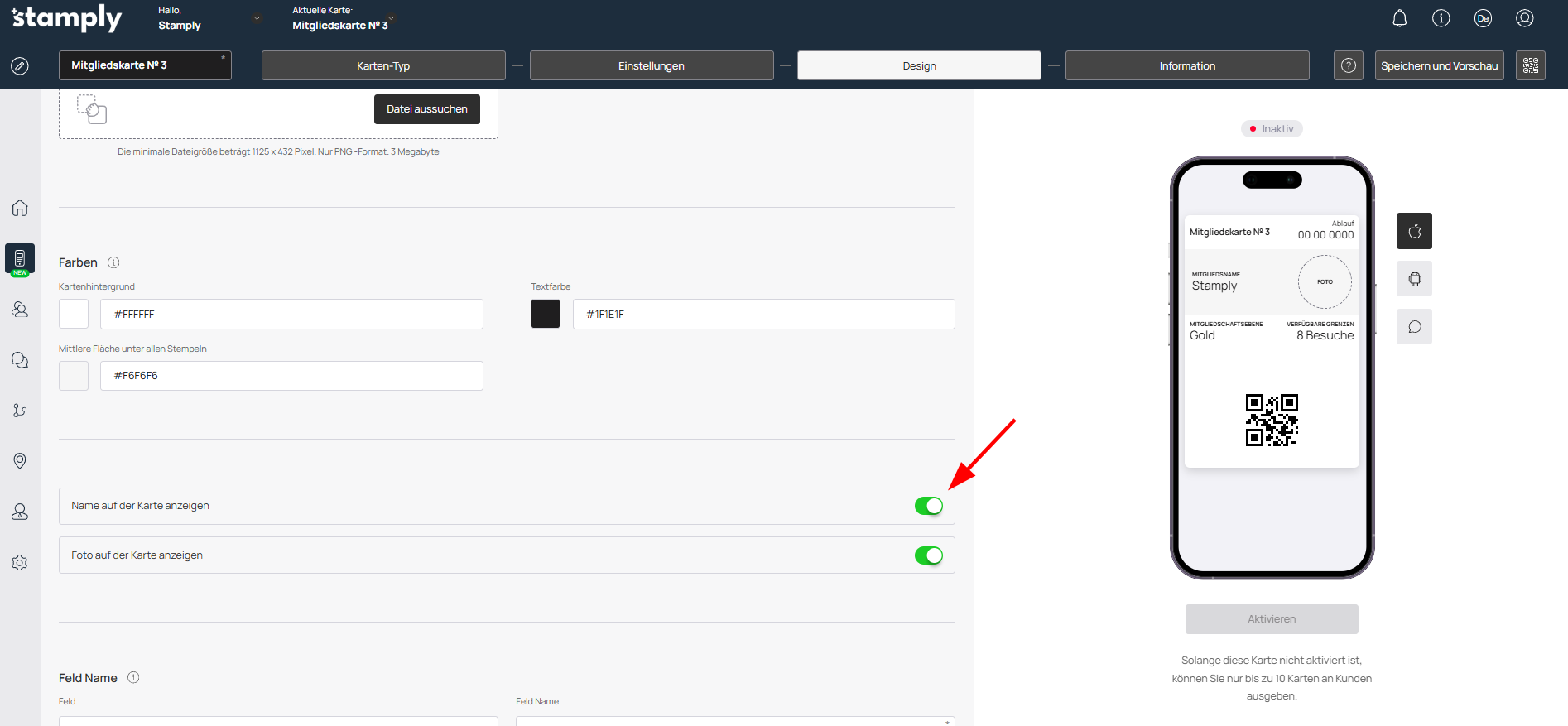Open settings gear in sidebar
This screenshot has width=1568, height=726.
[x=20, y=563]
